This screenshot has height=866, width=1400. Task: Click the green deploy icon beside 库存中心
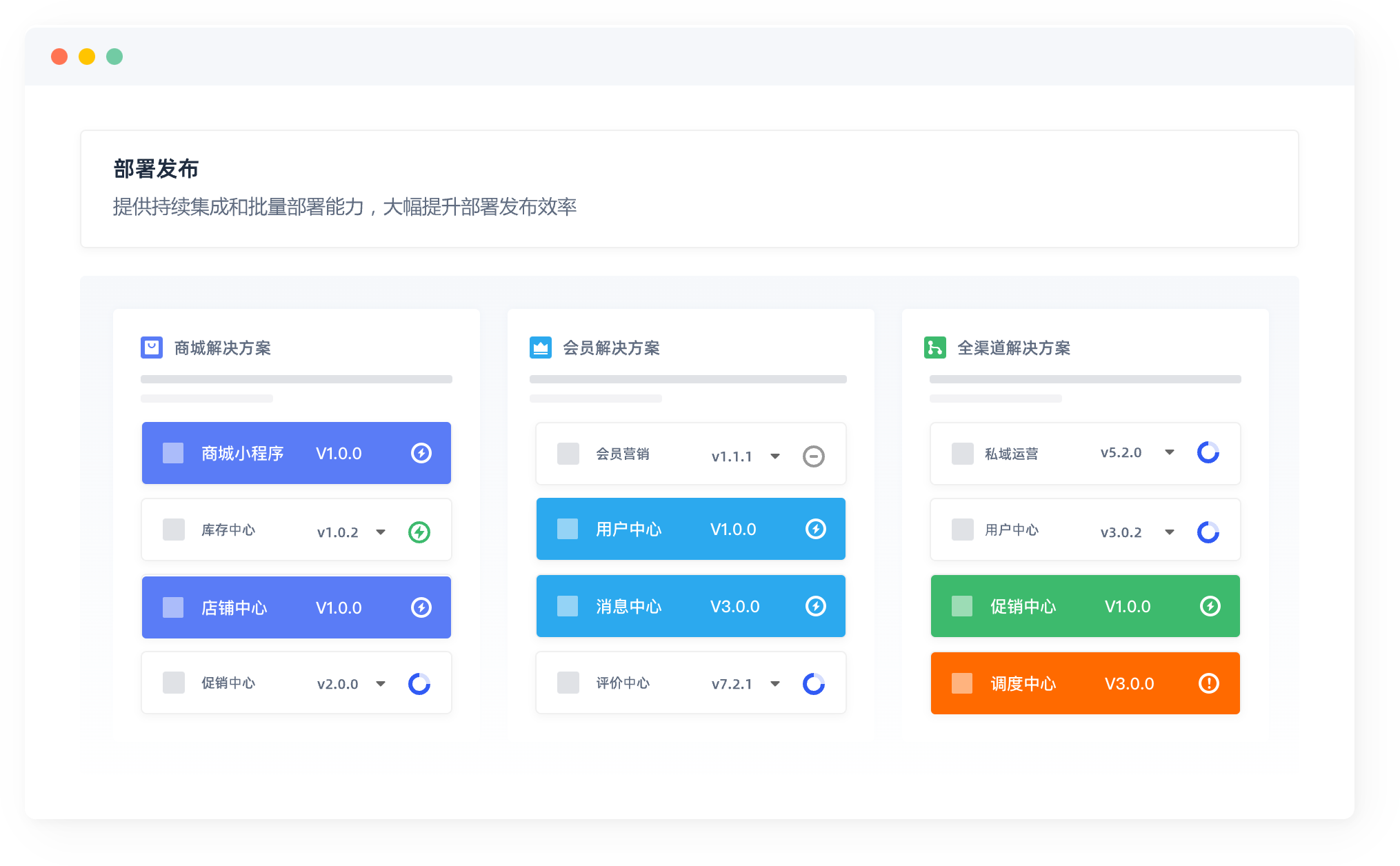420,531
